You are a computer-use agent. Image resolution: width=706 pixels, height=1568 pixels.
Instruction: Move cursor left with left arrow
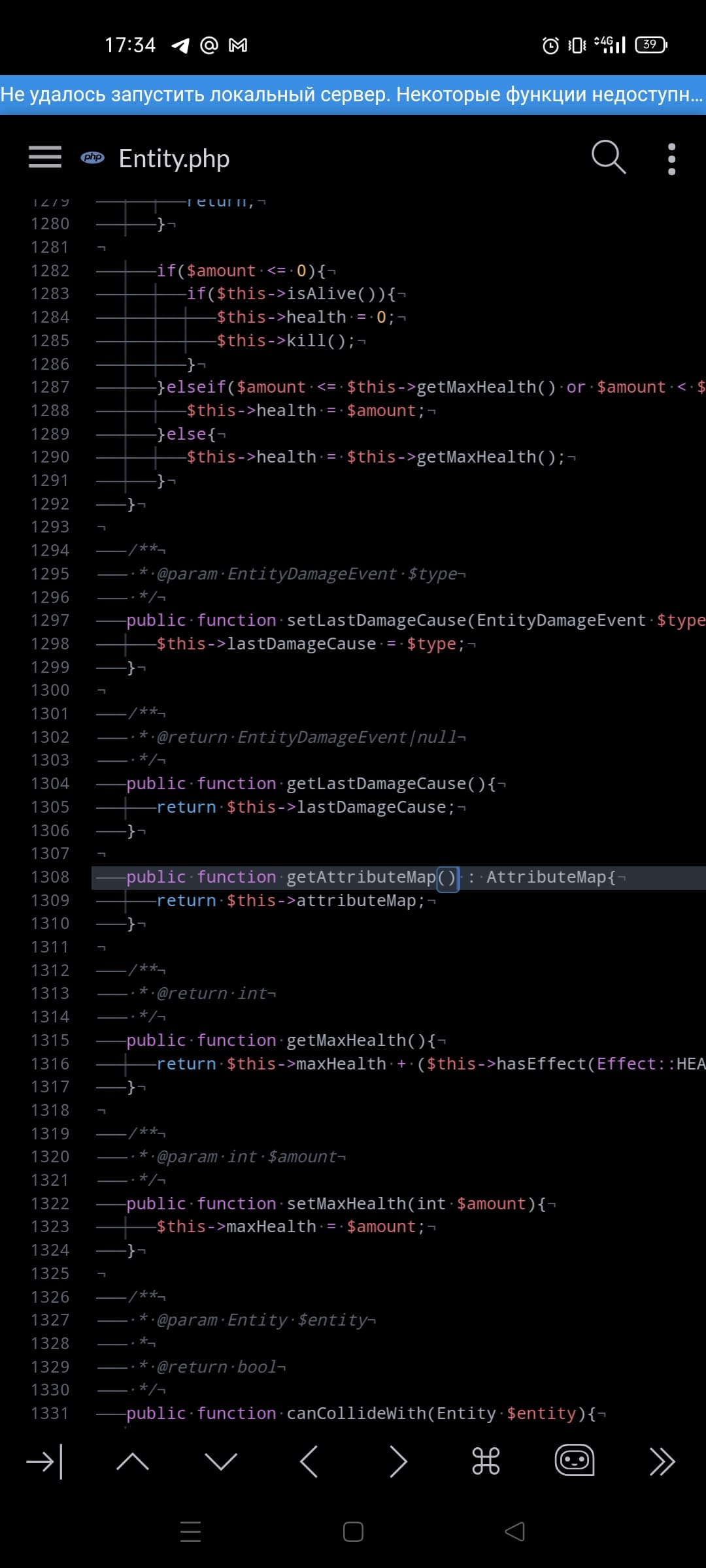309,1461
